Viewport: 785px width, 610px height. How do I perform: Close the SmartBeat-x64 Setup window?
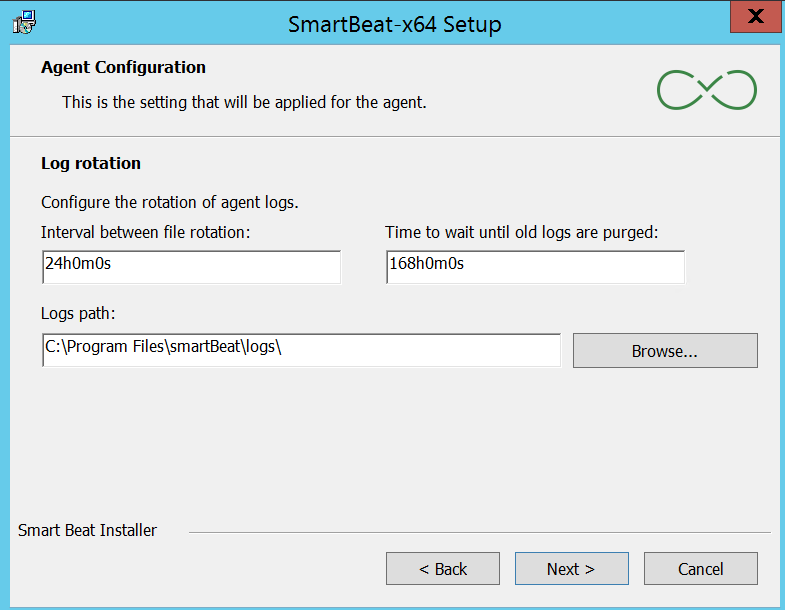(x=756, y=17)
